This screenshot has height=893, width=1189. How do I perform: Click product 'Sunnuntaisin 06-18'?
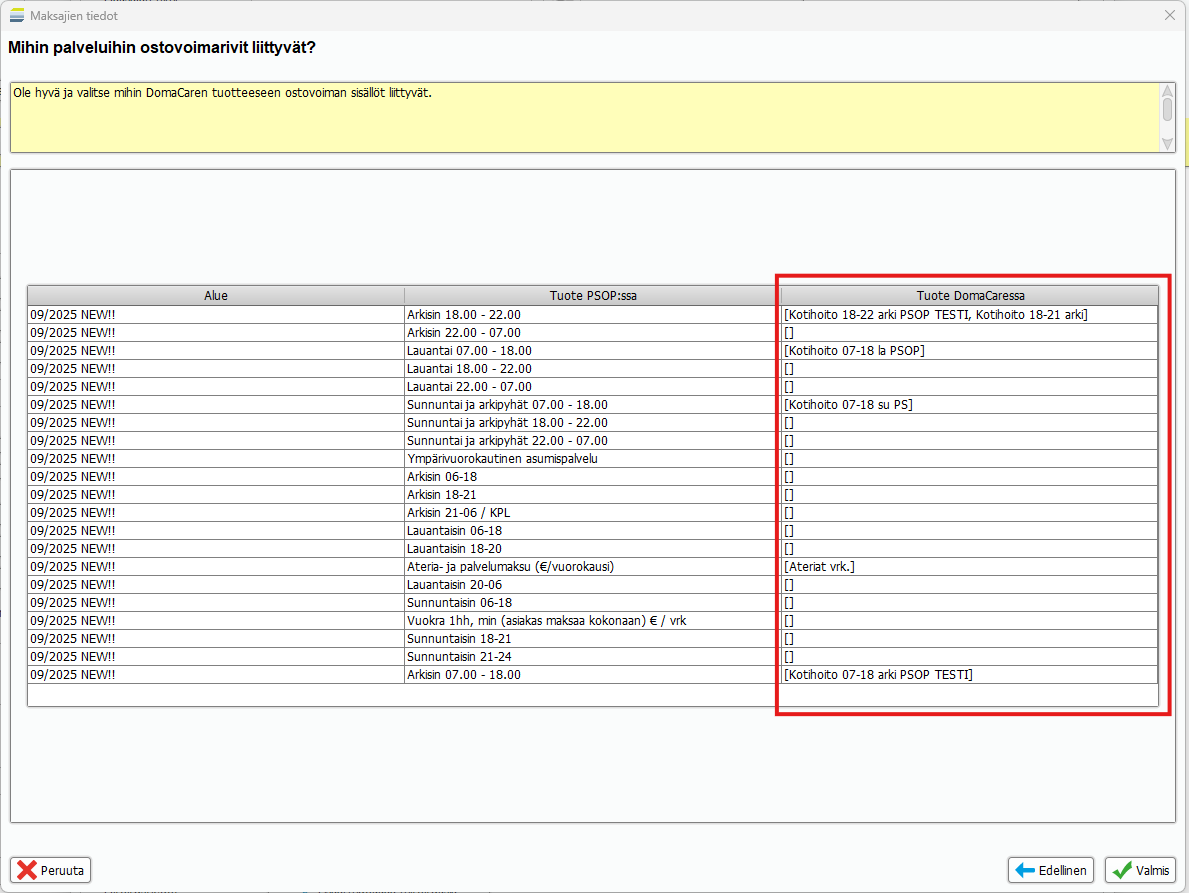(x=593, y=603)
